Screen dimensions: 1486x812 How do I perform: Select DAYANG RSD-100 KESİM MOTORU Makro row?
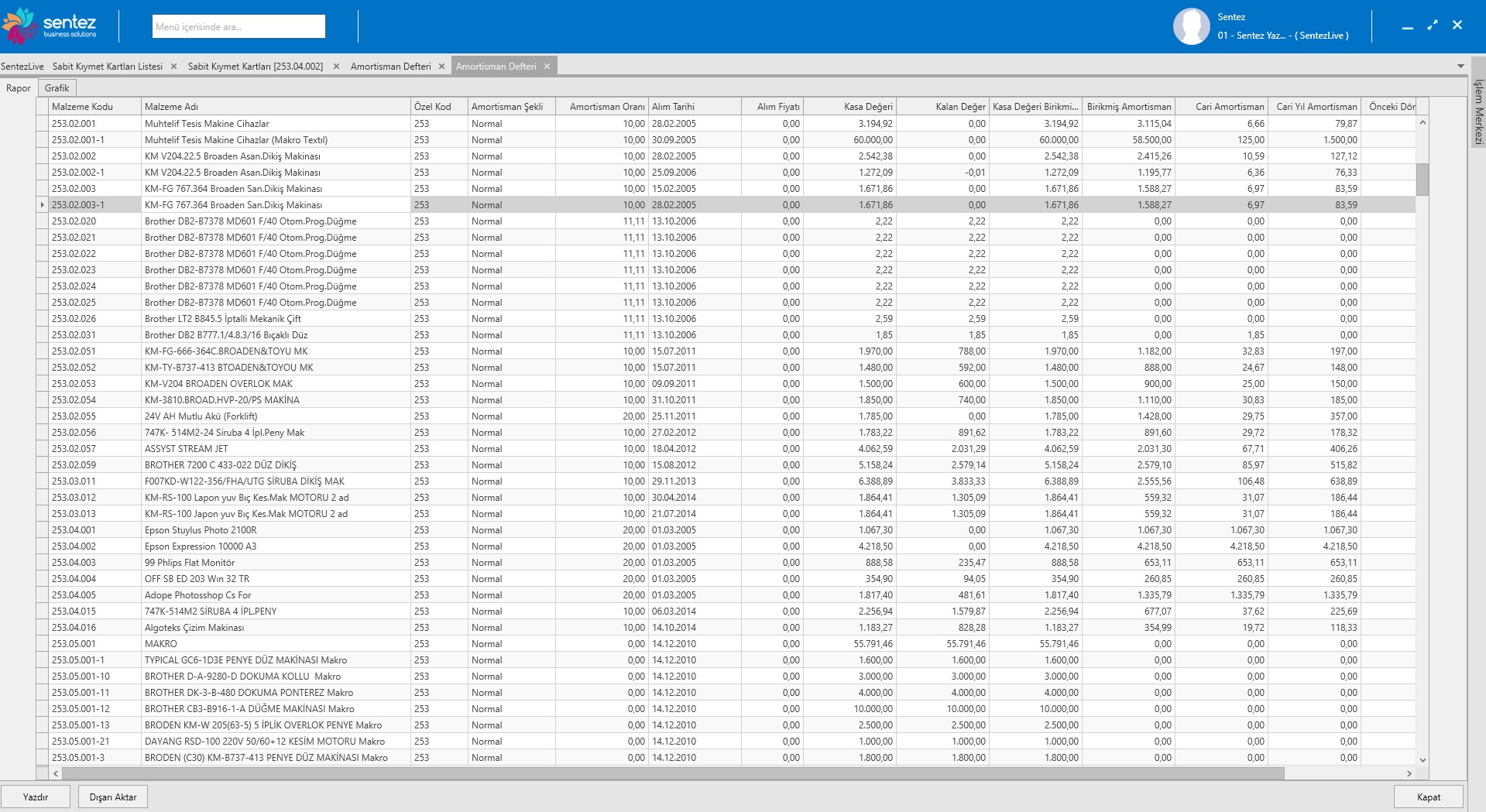point(726,742)
